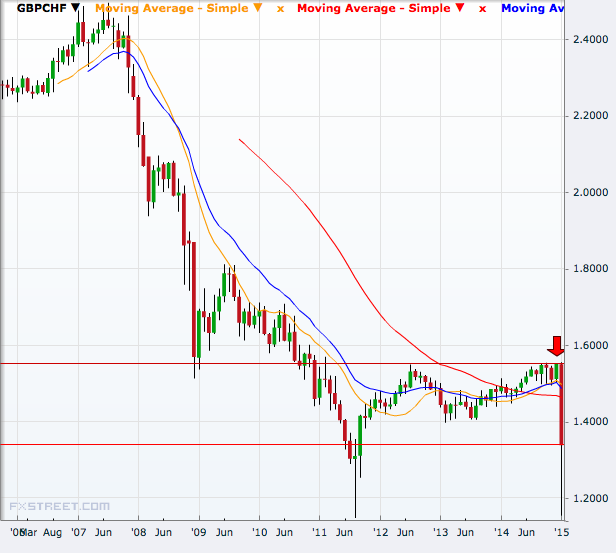Image resolution: width=616 pixels, height=553 pixels.
Task: Click the '13 date axis label
Action: tap(440, 533)
